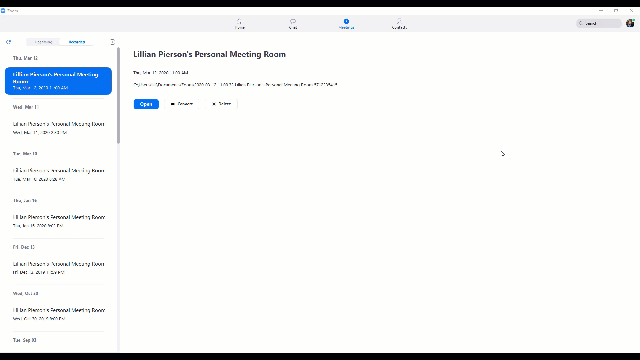
Task: Click the icon right of Recorded tab
Action: tap(113, 42)
